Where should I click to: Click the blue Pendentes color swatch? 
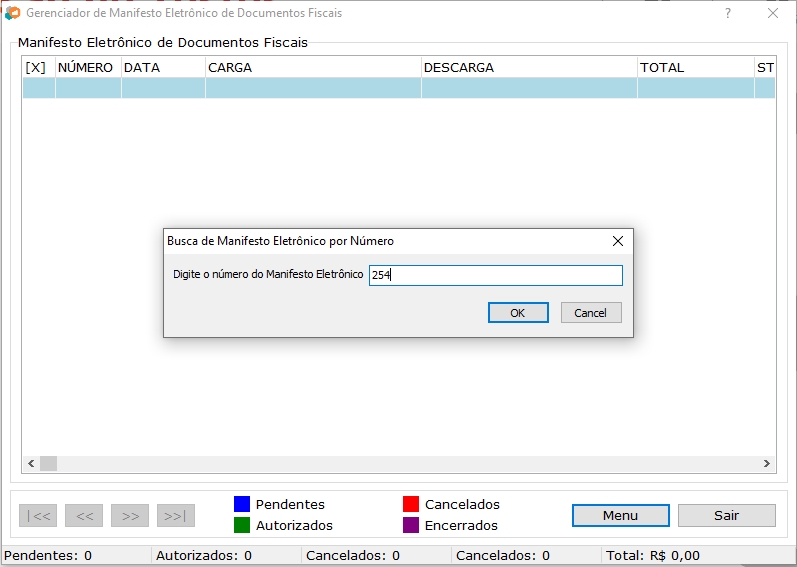tap(242, 504)
